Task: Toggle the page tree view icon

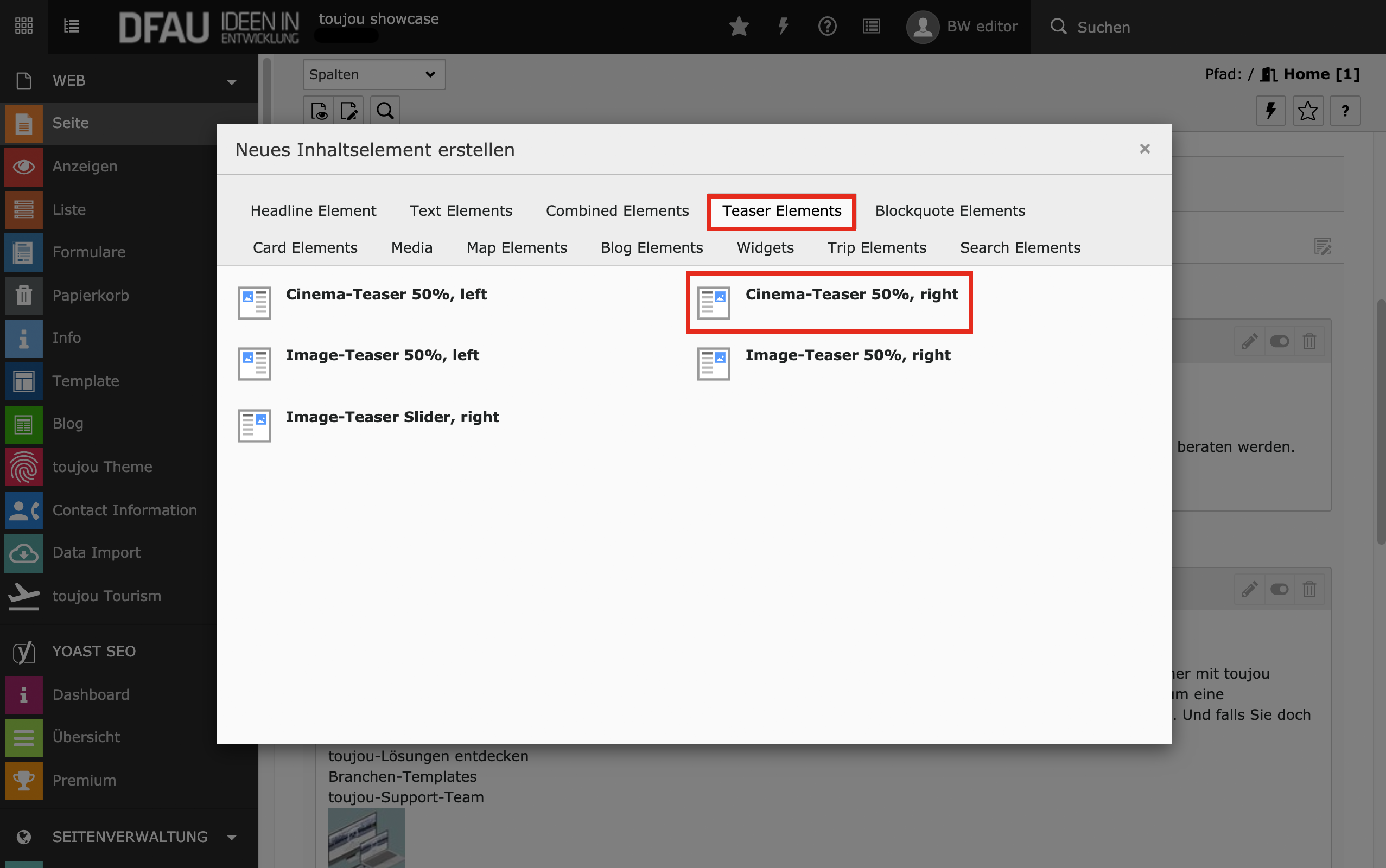Action: [71, 27]
